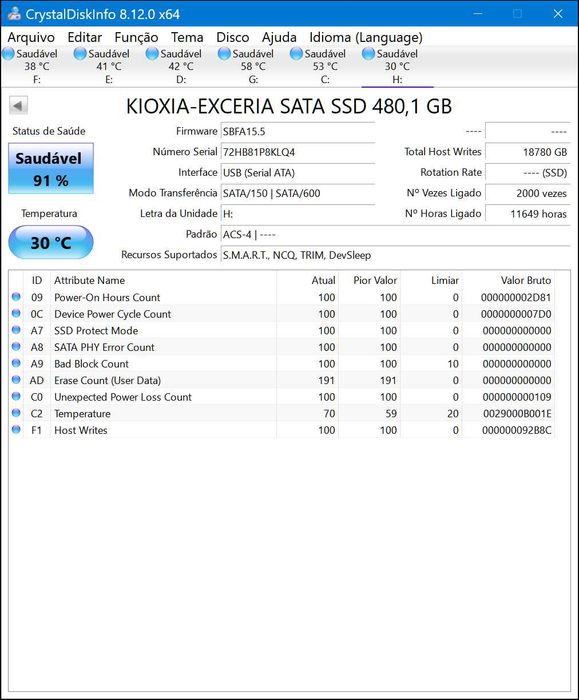This screenshot has height=700, width=579.
Task: Click the Interface field USB (Serial ATA)
Action: coord(298,172)
